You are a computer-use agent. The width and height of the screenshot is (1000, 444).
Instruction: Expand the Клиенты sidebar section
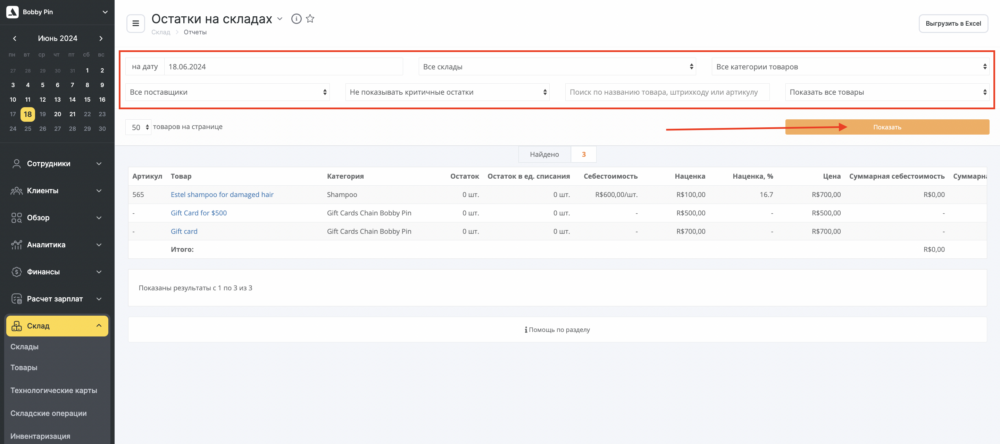(x=99, y=191)
